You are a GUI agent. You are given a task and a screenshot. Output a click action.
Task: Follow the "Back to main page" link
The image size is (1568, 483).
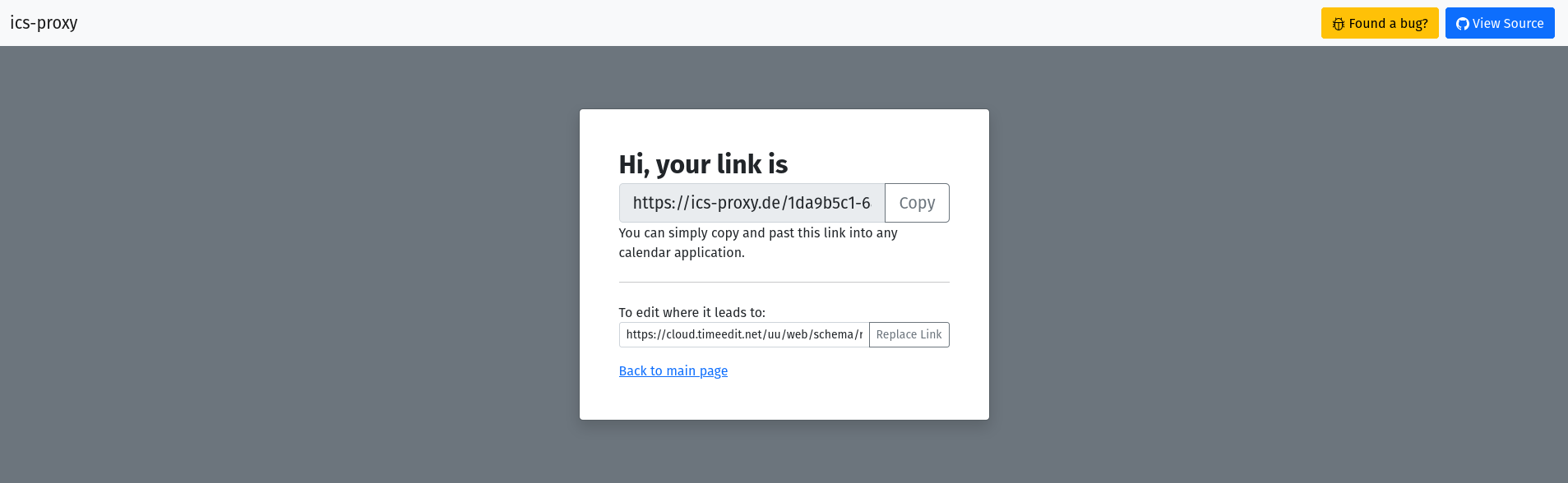pyautogui.click(x=673, y=371)
